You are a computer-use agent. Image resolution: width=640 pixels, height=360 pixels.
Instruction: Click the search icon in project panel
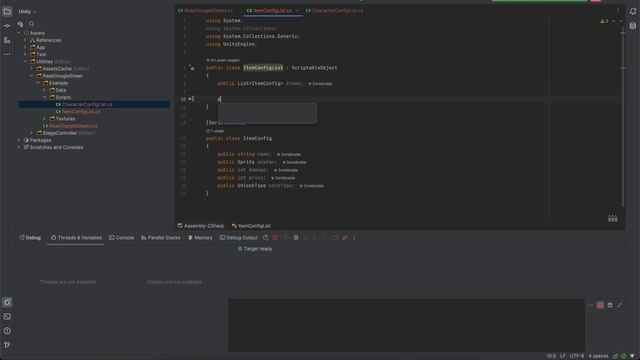pyautogui.click(x=31, y=24)
